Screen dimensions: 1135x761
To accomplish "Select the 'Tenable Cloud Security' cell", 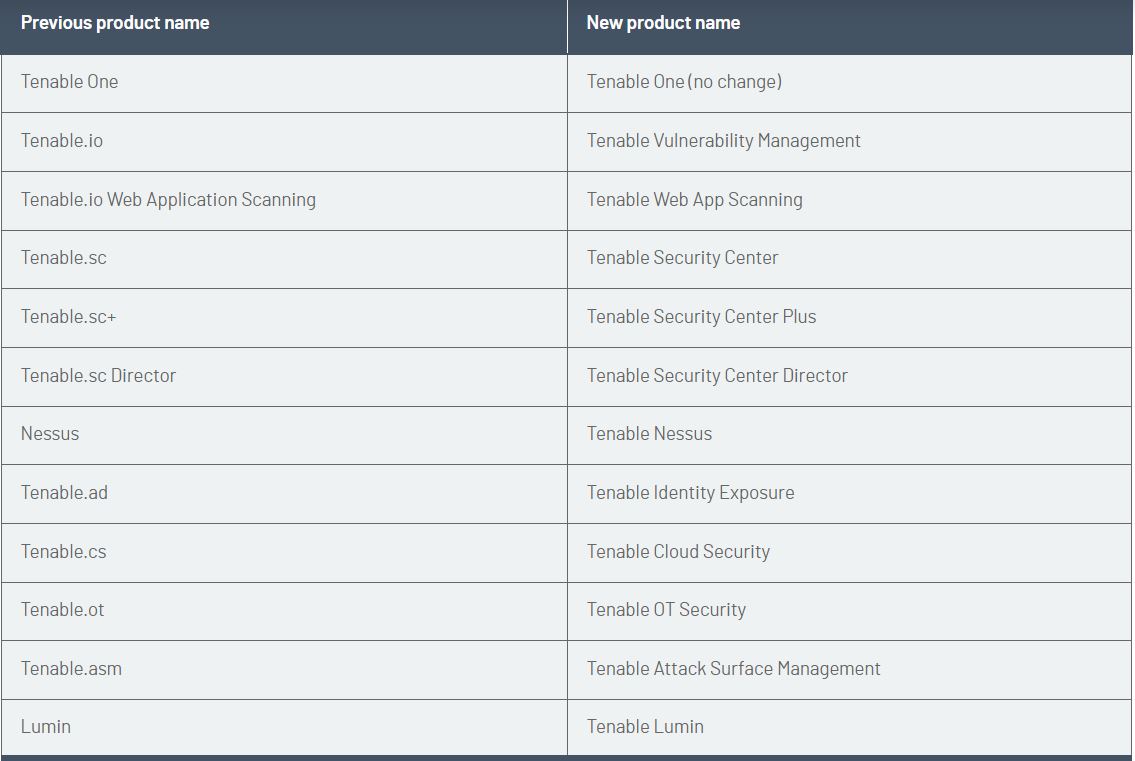I will 850,553.
